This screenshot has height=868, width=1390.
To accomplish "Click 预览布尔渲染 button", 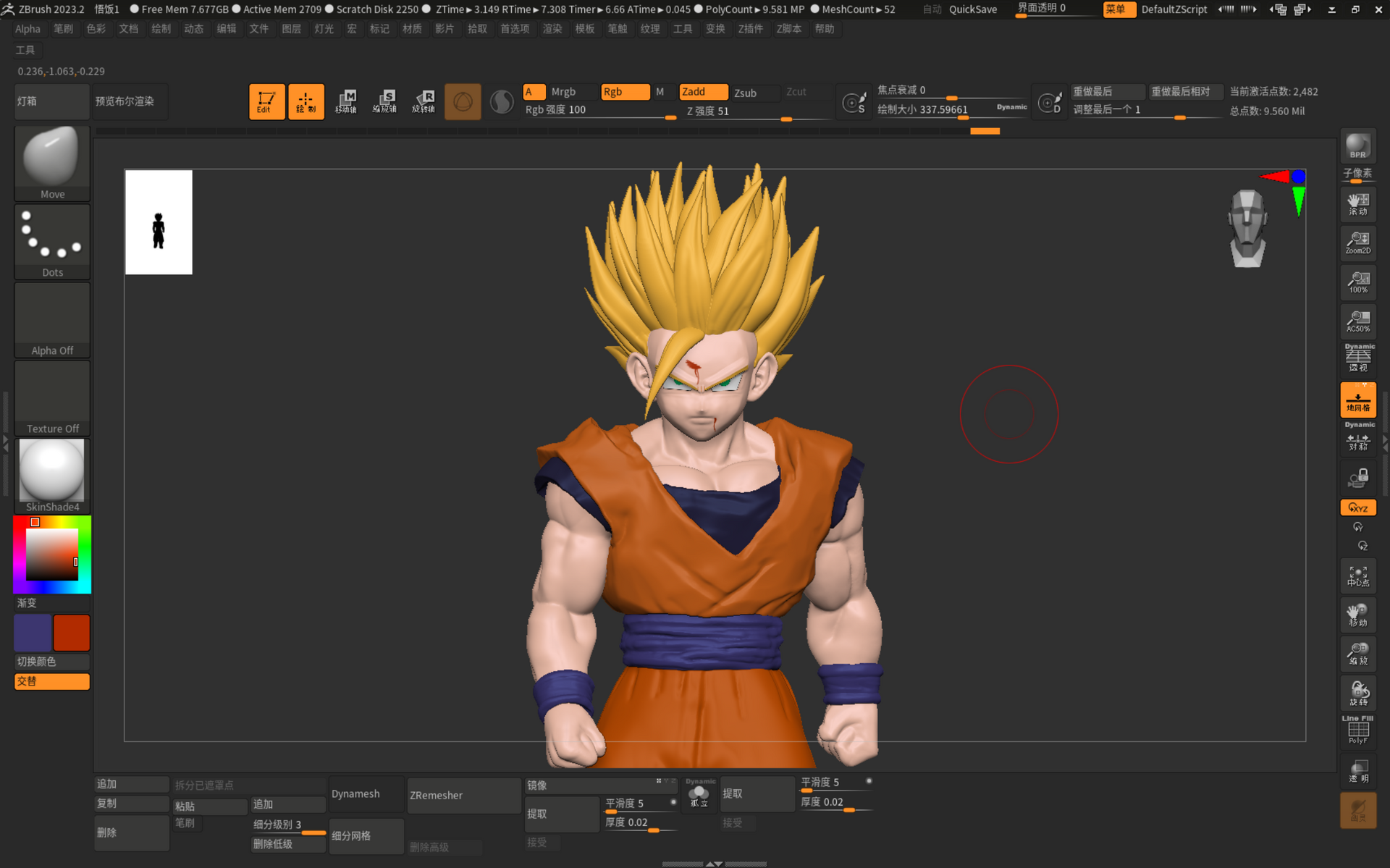I will 130,101.
